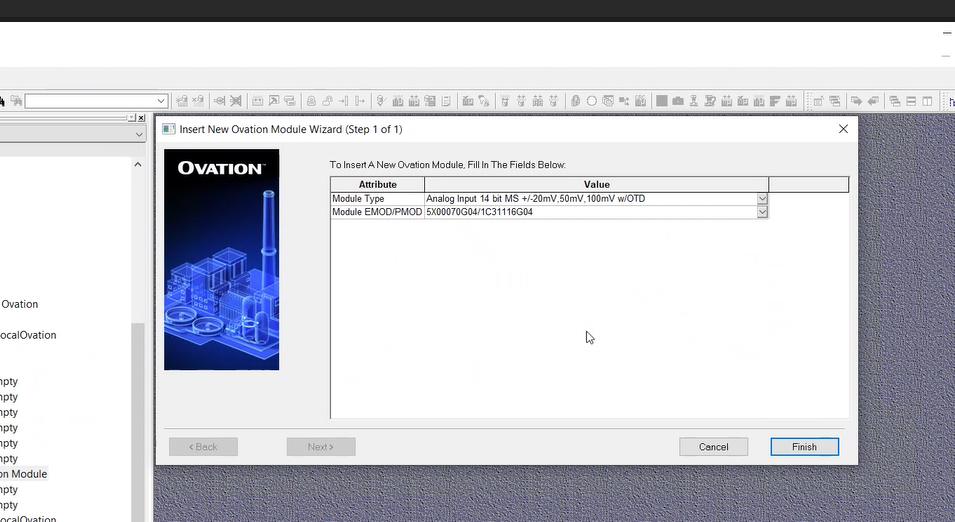955x522 pixels.
Task: Expand the dropdown atop the left panel
Action: point(139,134)
